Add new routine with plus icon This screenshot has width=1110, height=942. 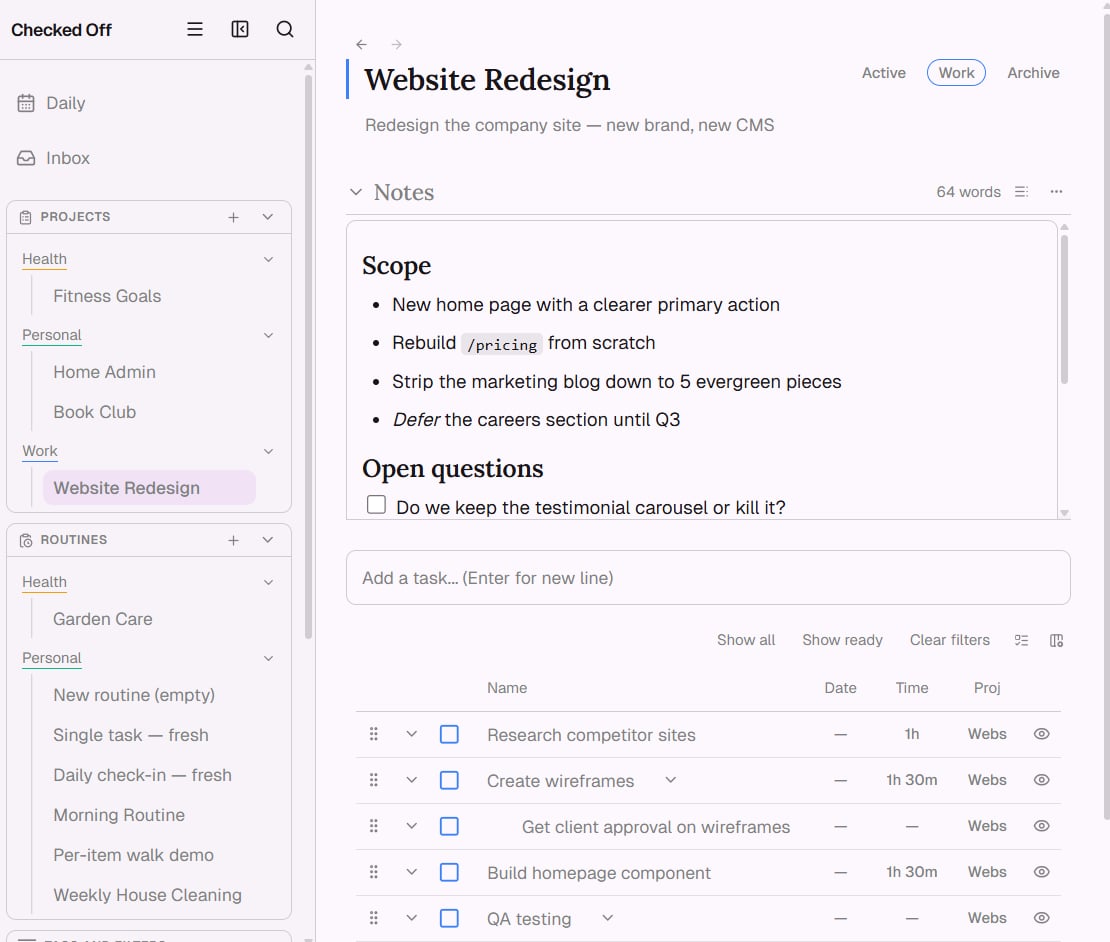tap(234, 541)
